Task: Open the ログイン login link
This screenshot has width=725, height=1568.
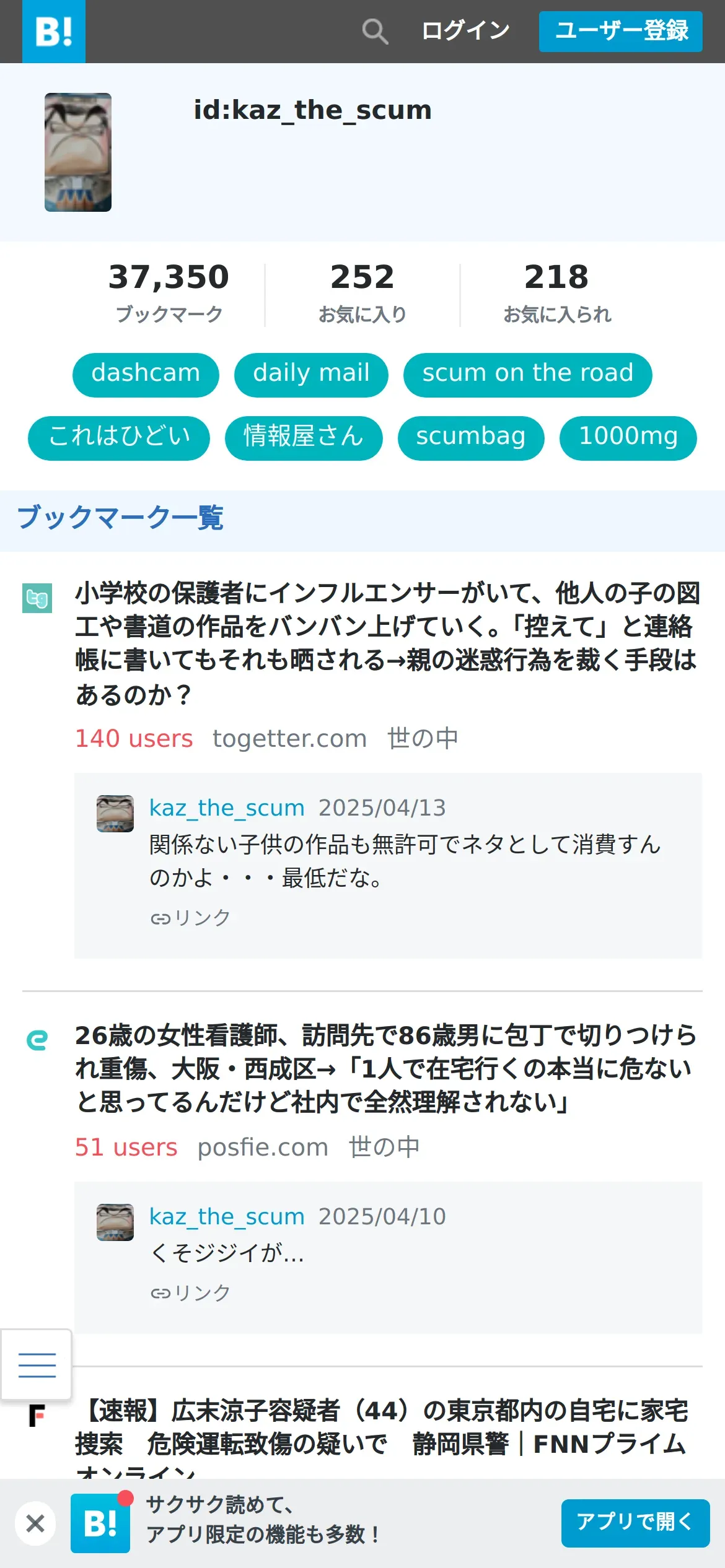Action: click(465, 31)
